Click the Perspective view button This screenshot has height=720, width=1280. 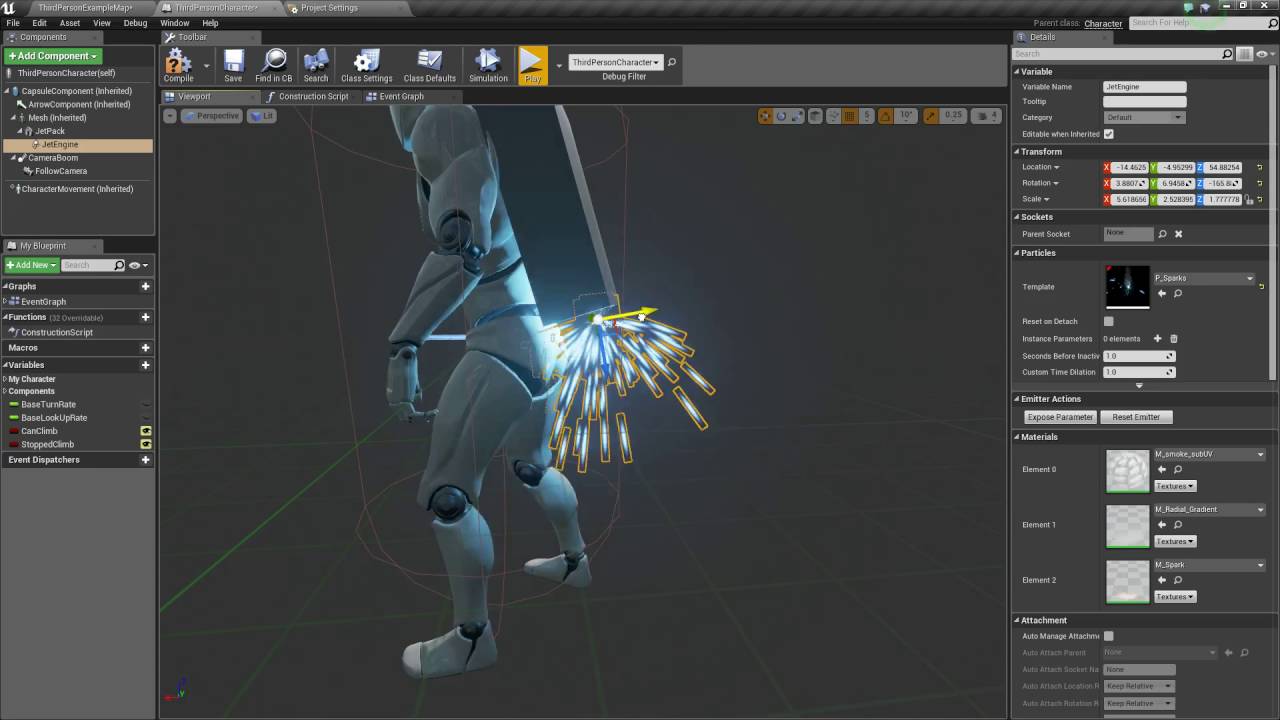(x=212, y=116)
